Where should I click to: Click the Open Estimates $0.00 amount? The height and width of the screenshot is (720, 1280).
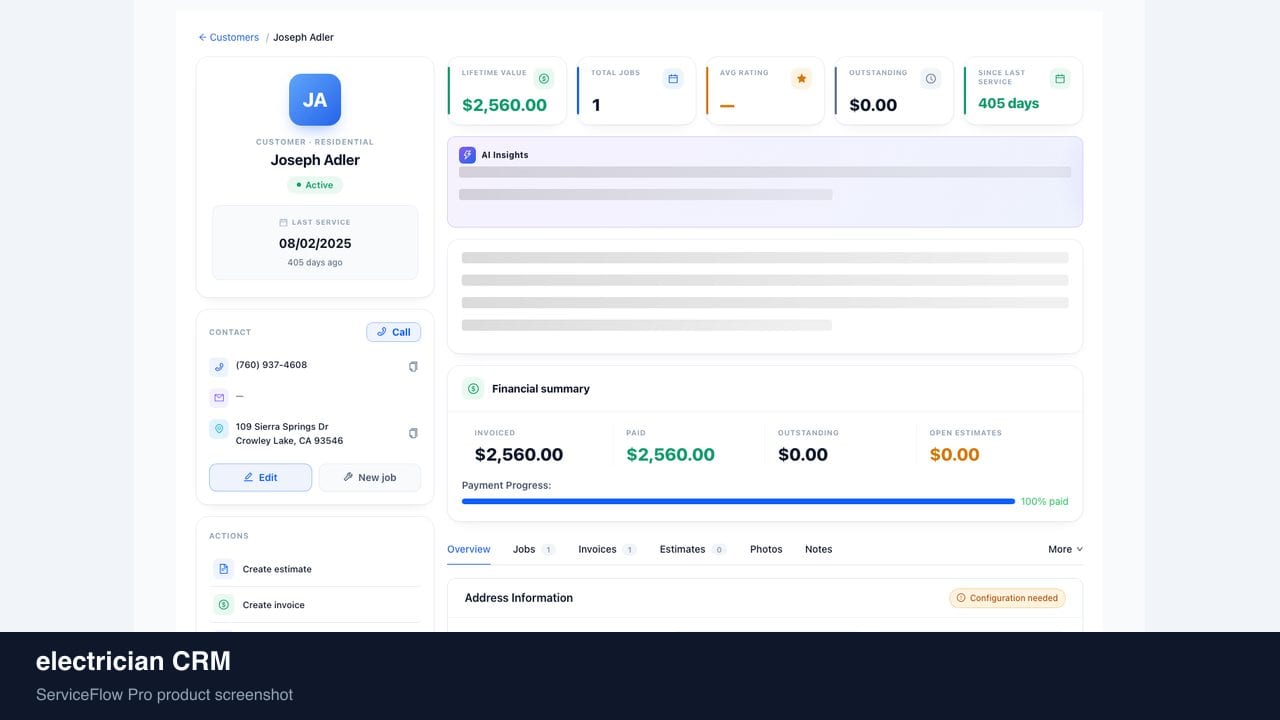(954, 454)
